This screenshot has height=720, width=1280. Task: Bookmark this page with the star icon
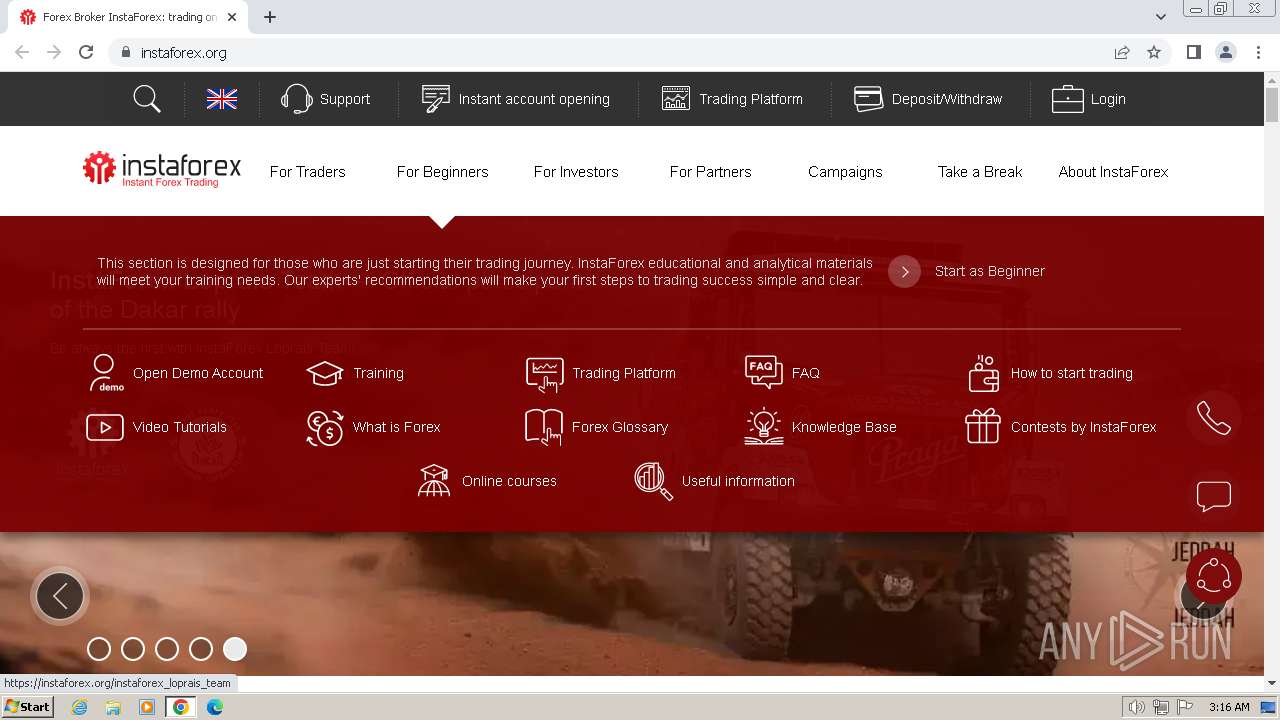coord(1154,52)
